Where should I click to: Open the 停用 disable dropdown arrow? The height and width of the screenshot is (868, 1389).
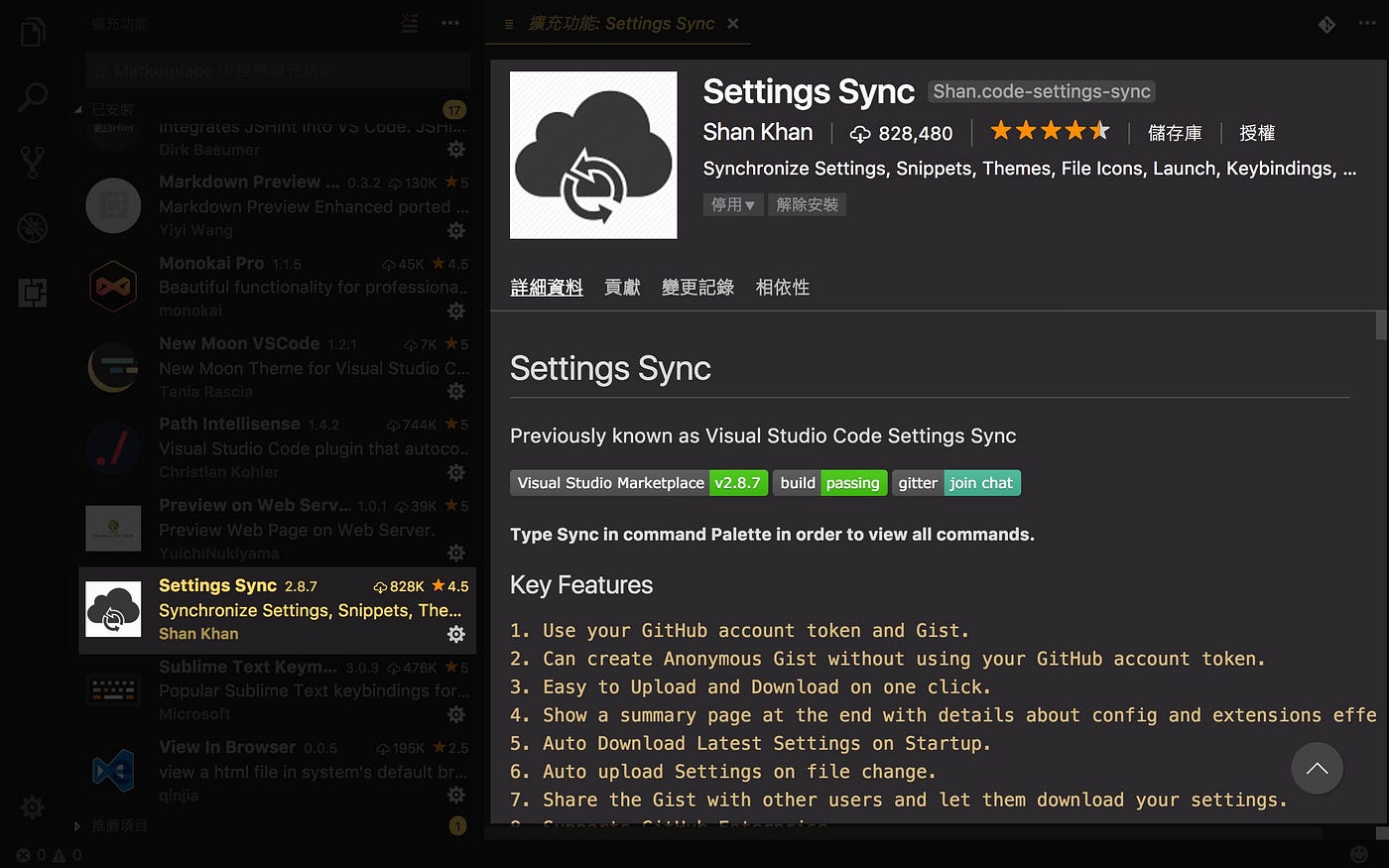pyautogui.click(x=751, y=204)
